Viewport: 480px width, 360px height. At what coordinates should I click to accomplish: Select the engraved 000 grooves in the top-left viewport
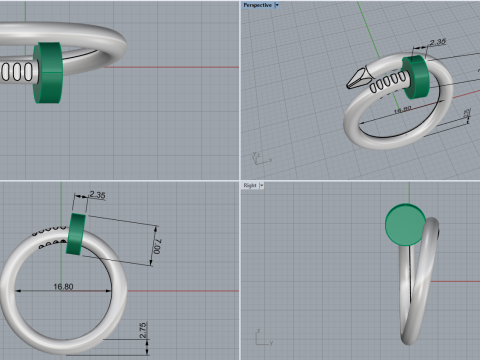coord(17,72)
